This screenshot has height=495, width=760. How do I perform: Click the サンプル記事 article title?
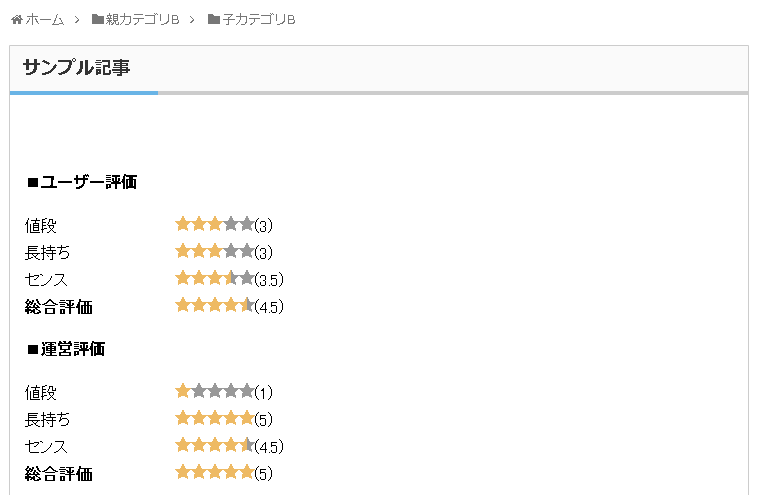76,68
